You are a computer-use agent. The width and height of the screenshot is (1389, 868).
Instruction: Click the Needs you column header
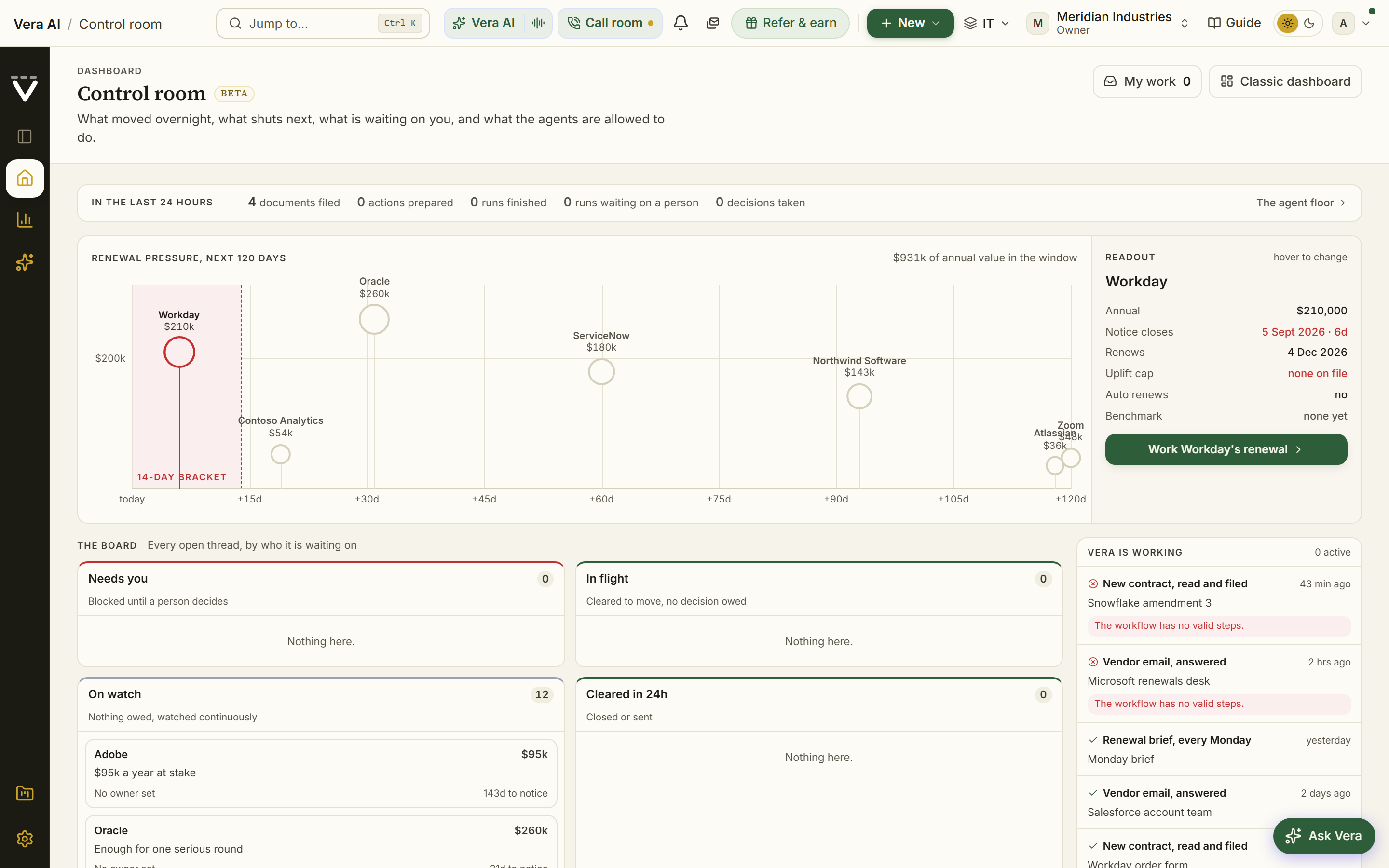click(x=321, y=590)
